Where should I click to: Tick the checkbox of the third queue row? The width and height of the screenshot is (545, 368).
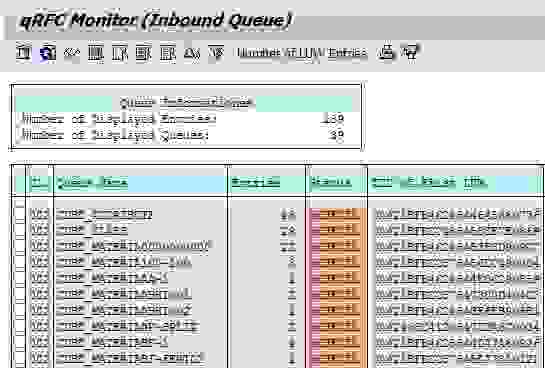click(x=19, y=245)
